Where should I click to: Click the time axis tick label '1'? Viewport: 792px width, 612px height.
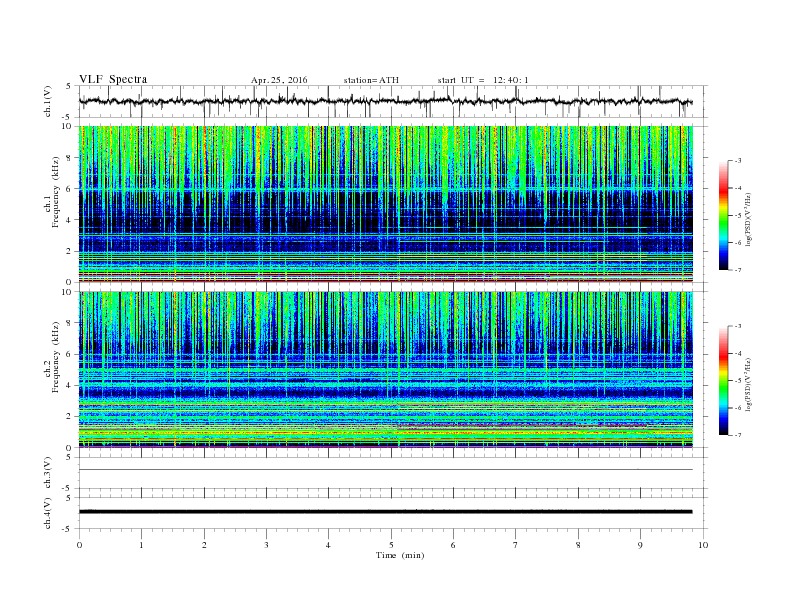point(141,545)
